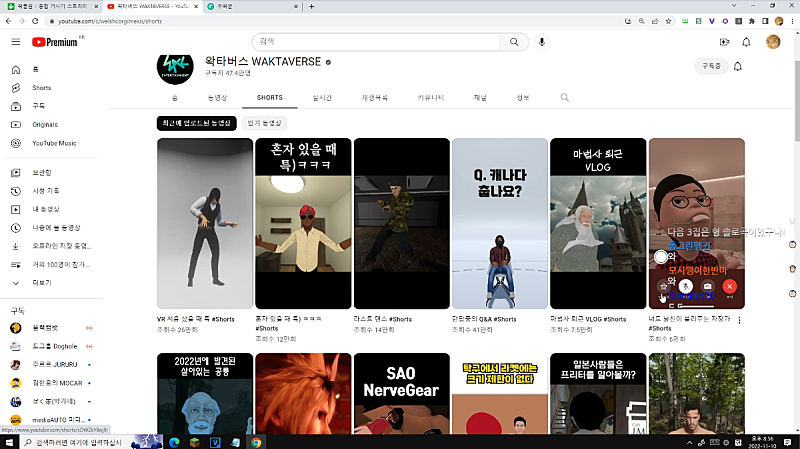Open channel notification bell options beside 구독중

click(x=738, y=66)
